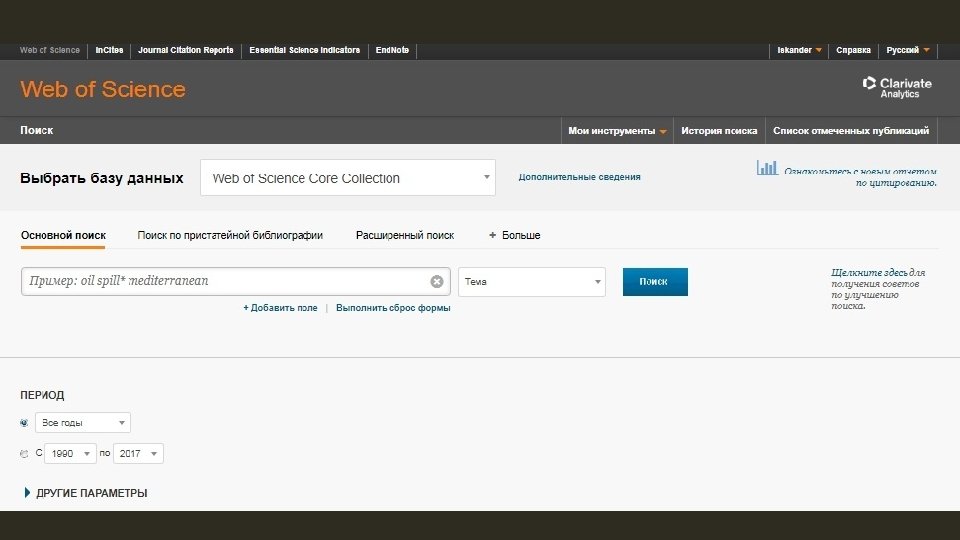Viewport: 960px width, 540px height.
Task: Open the Web of Science Core Collection dropdown
Action: pos(348,178)
